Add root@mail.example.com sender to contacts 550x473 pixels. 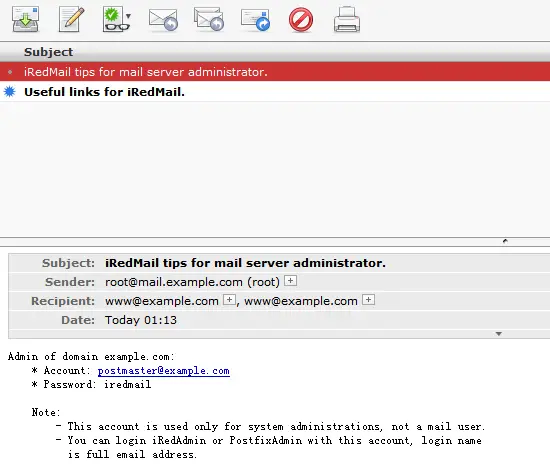290,281
